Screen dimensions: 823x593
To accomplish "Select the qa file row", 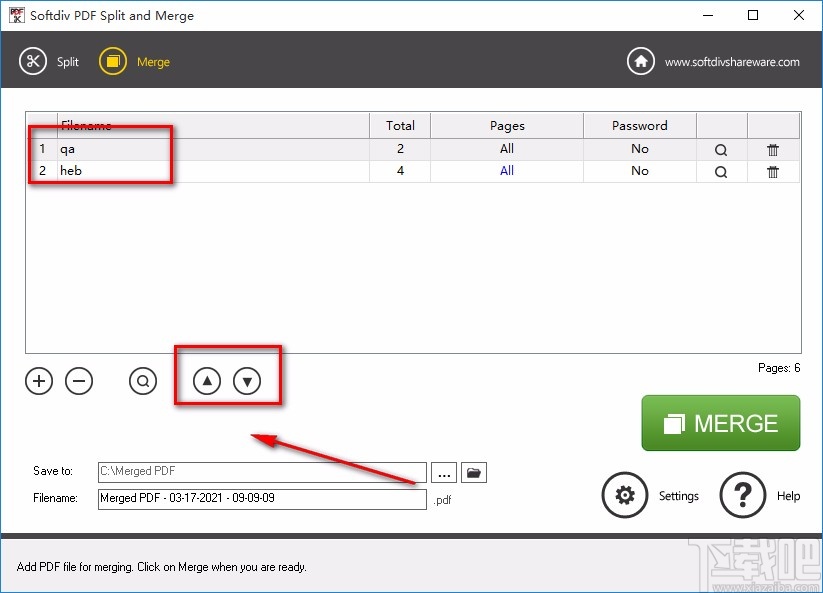I will [x=413, y=150].
